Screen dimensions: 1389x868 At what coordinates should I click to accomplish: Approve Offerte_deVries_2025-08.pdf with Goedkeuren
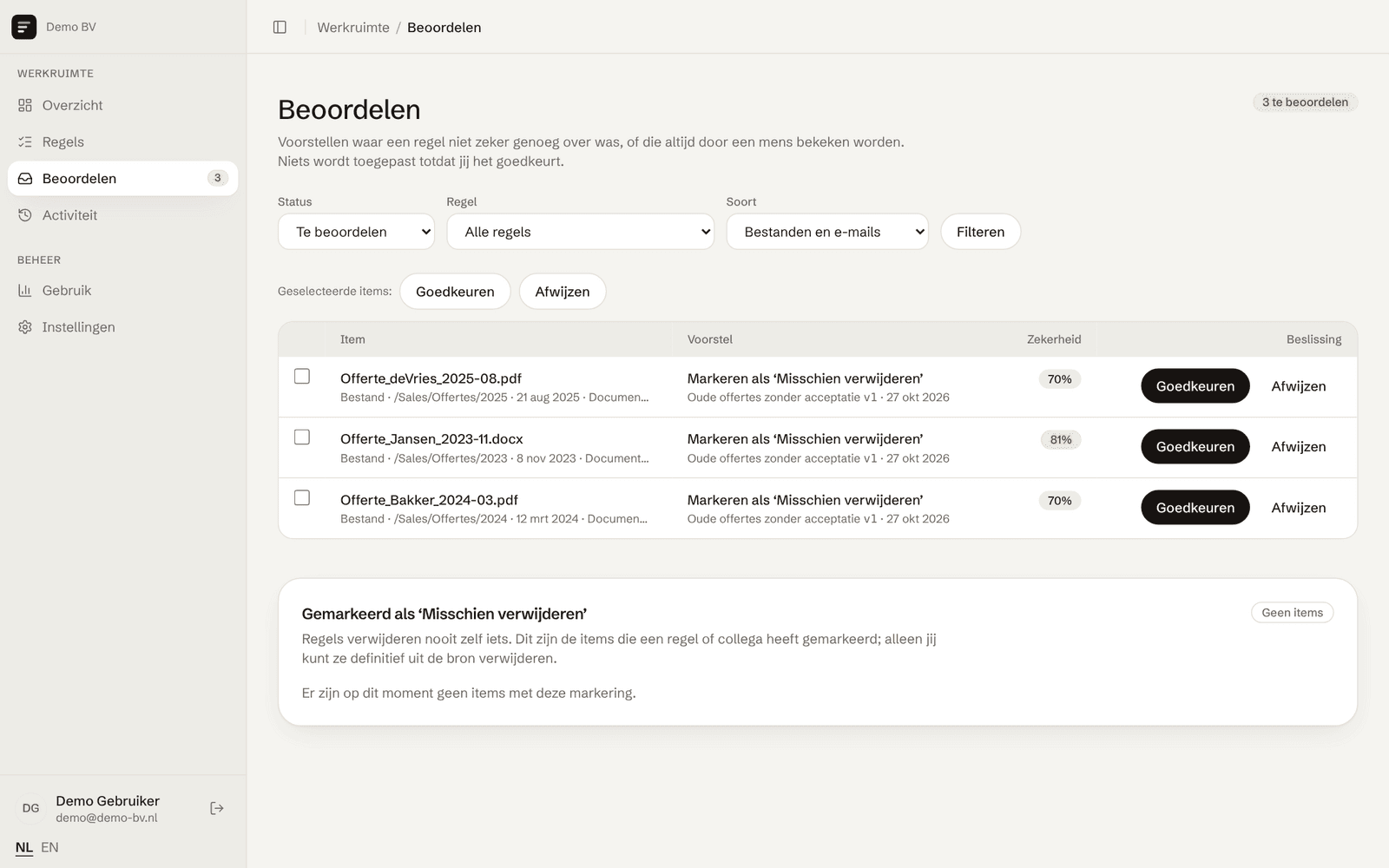click(1195, 386)
